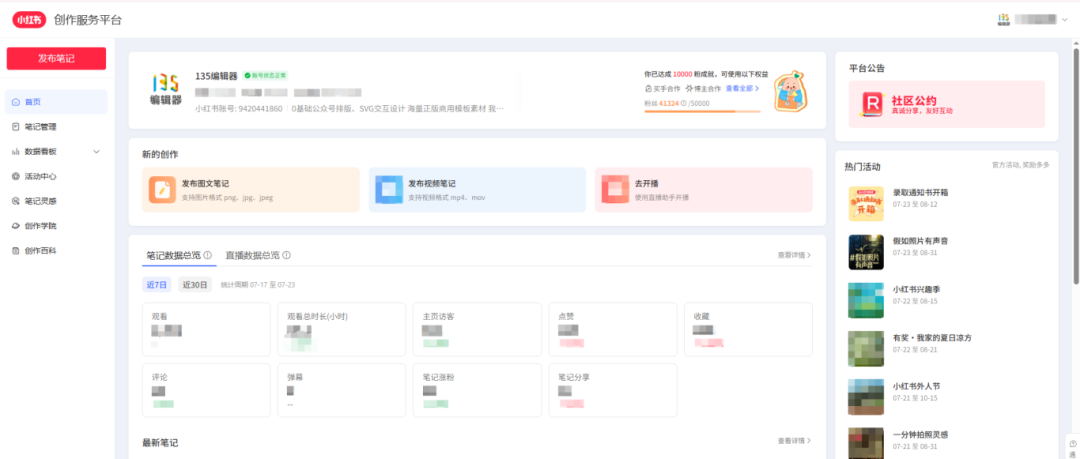Click the red 去开播 icon
Image resolution: width=1080 pixels, height=459 pixels.
click(x=615, y=190)
